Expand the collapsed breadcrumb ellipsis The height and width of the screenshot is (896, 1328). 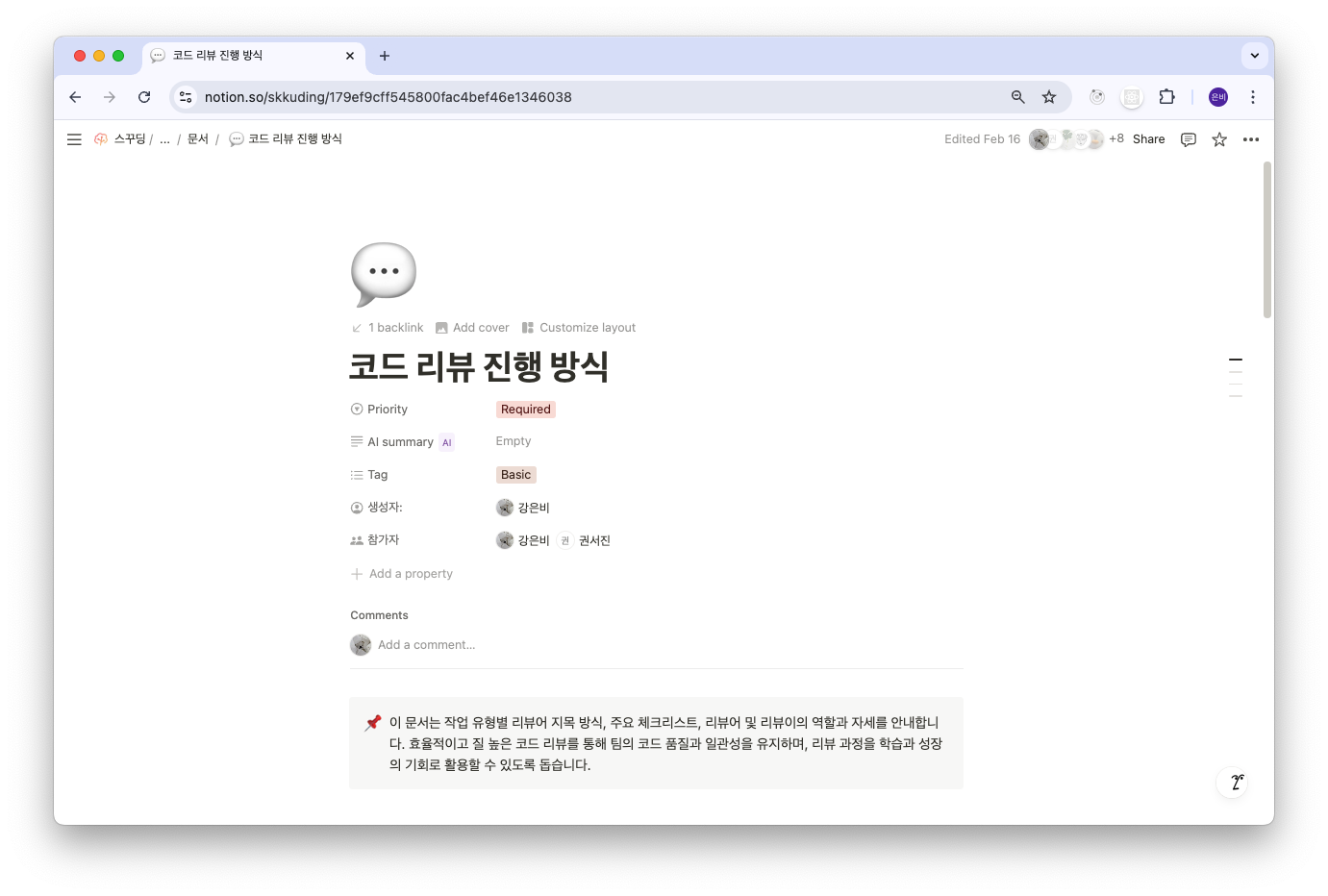(164, 139)
